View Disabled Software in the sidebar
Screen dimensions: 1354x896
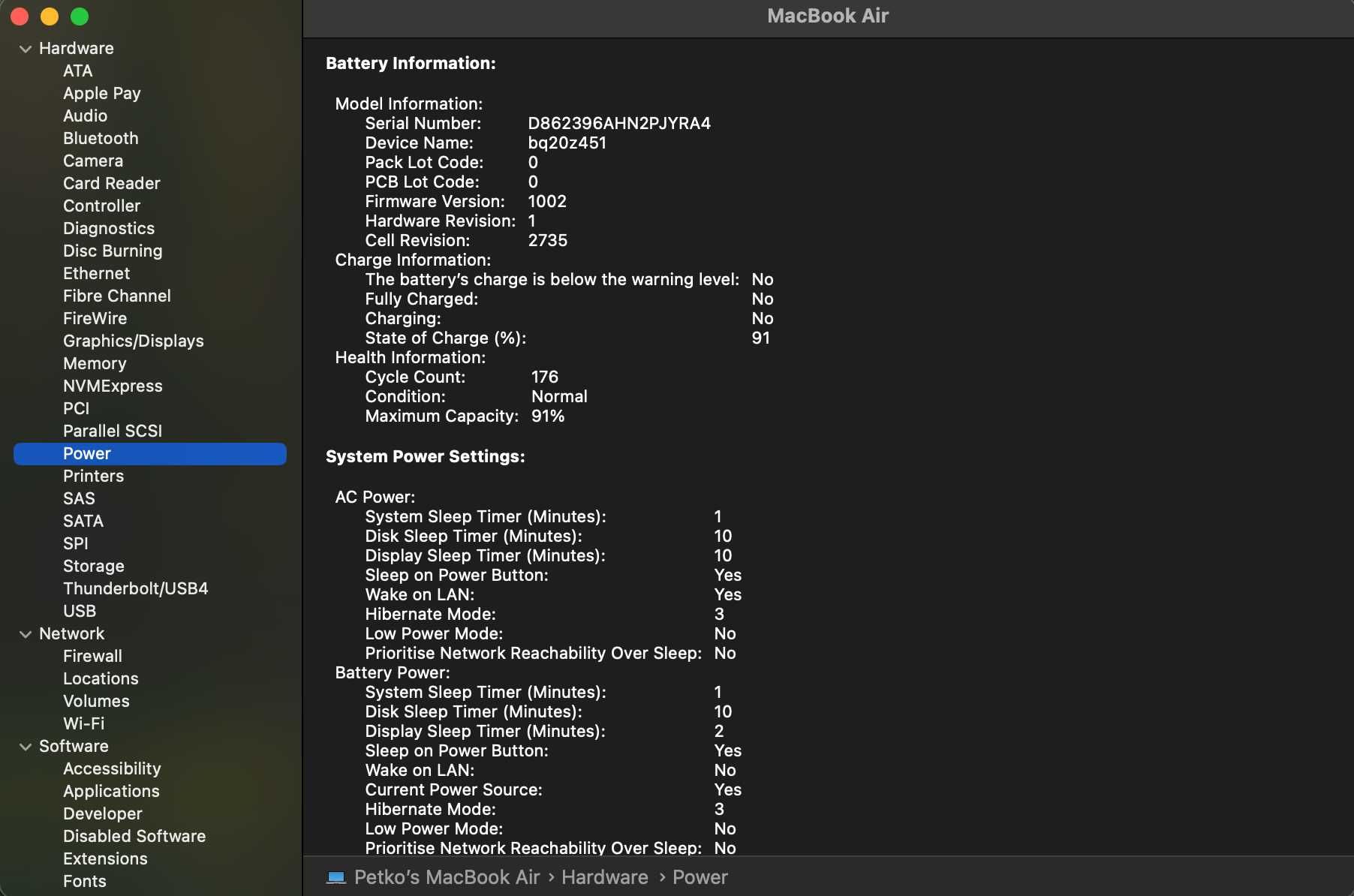click(x=134, y=836)
